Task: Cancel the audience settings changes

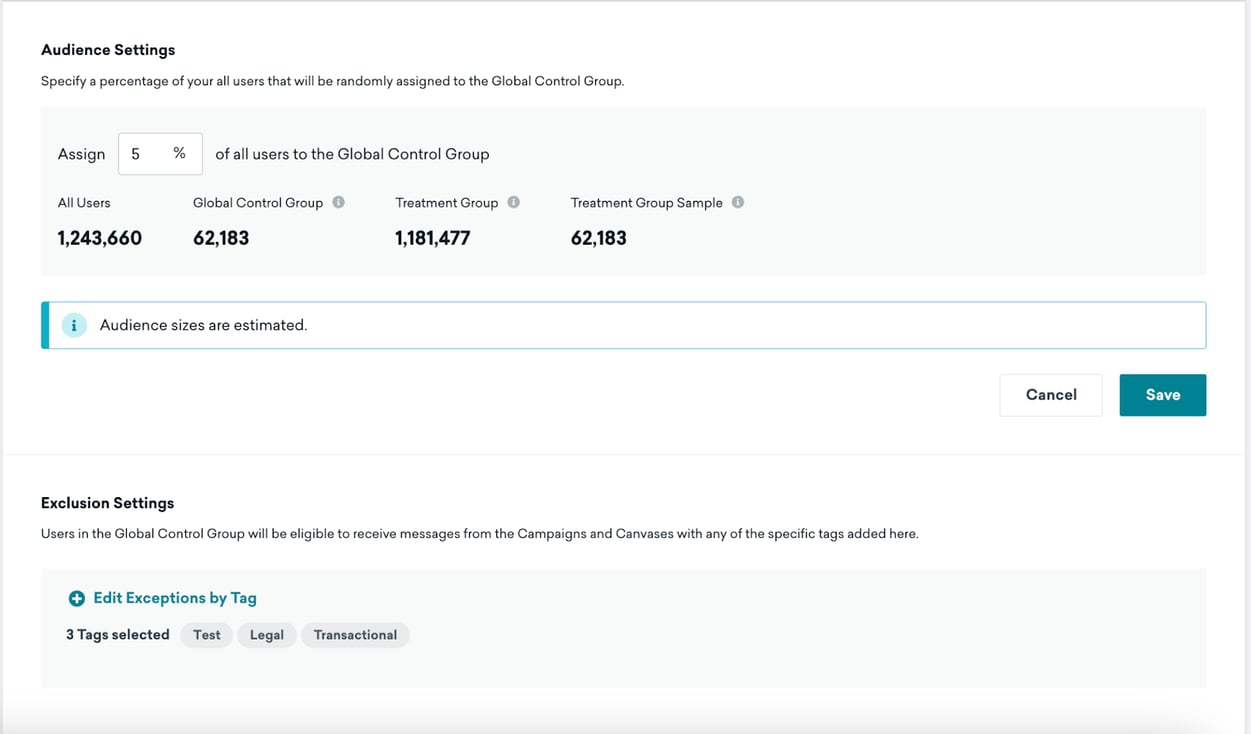Action: point(1050,395)
